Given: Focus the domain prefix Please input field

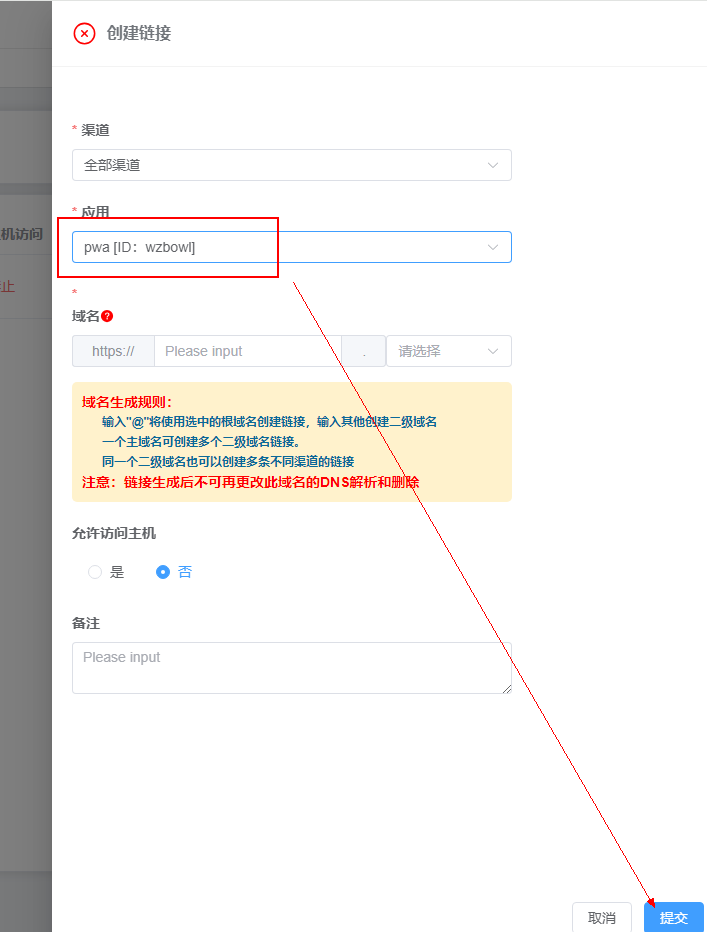Looking at the screenshot, I should [x=247, y=351].
